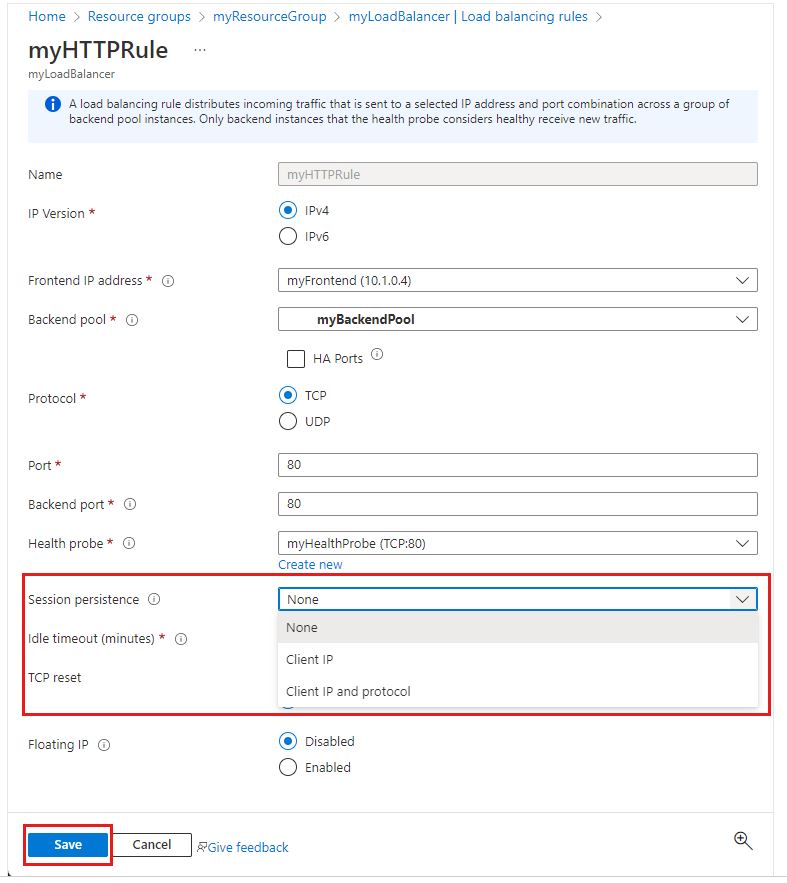Click the Session persistence info icon

[154, 600]
